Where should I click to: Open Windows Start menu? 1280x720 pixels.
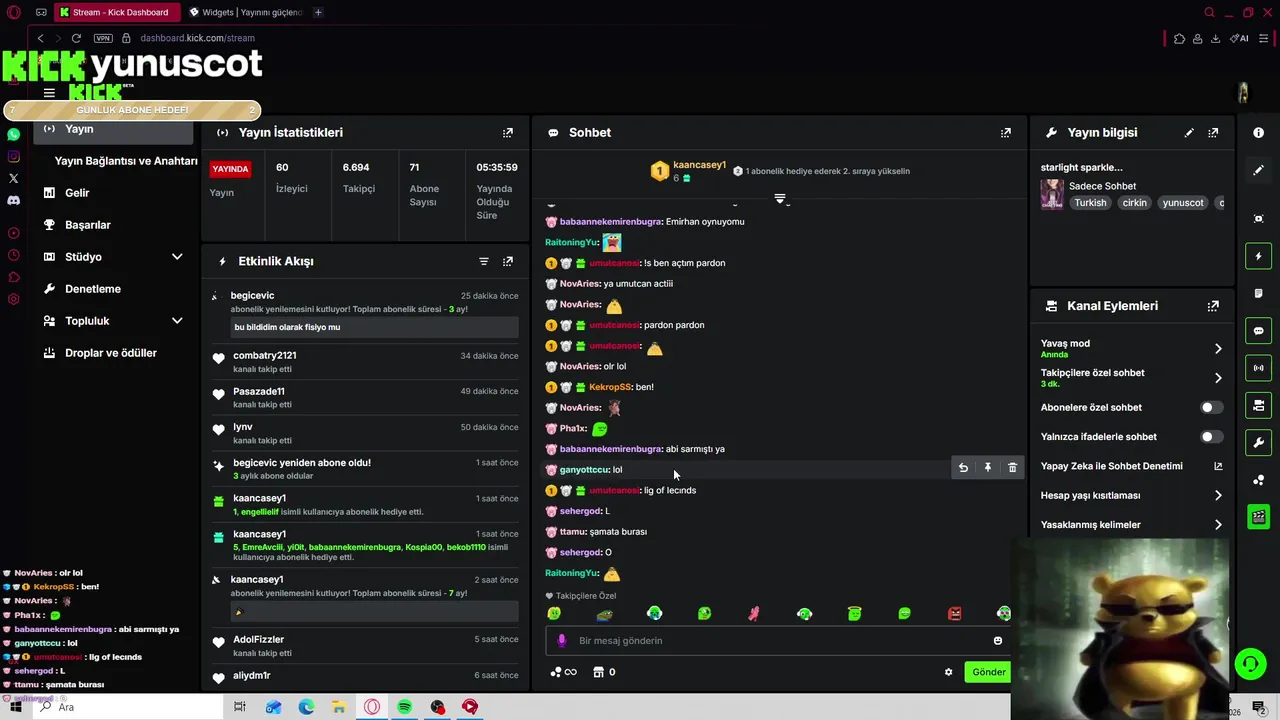pos(16,707)
